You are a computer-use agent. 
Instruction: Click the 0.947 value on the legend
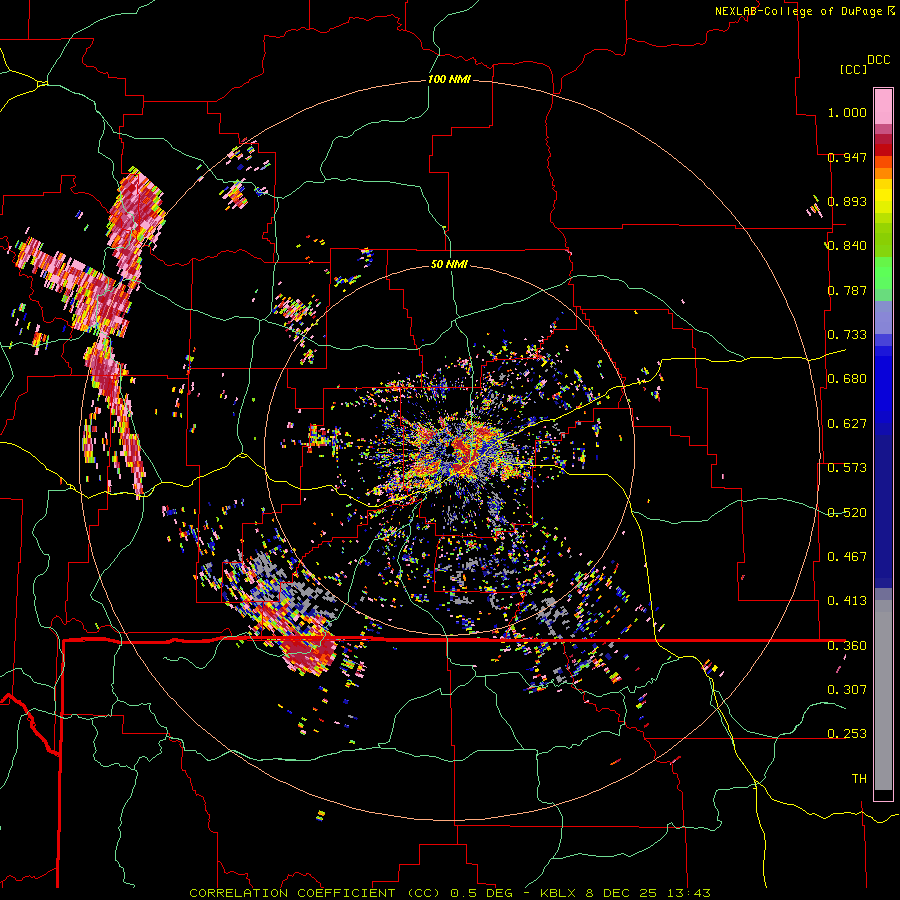[x=847, y=157]
